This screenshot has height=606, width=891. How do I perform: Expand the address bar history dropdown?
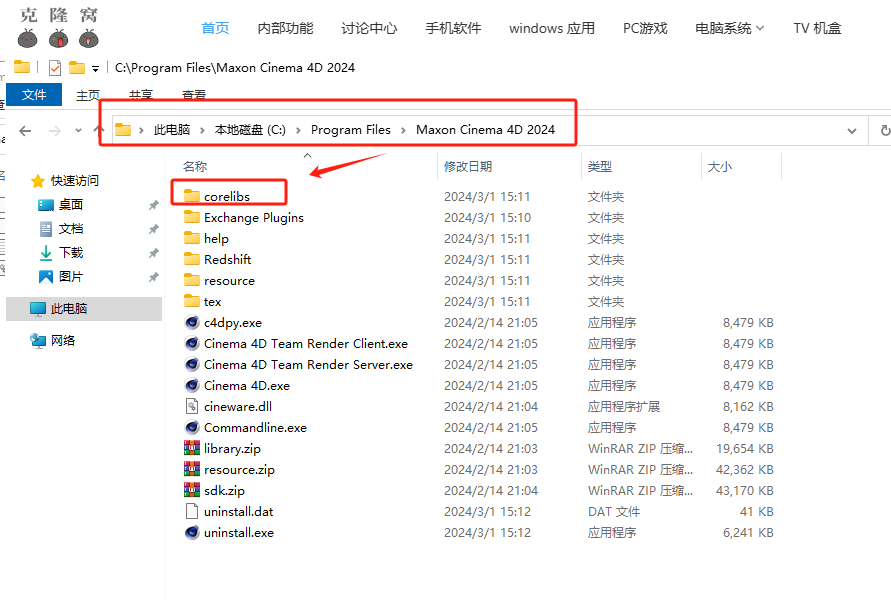pos(852,131)
